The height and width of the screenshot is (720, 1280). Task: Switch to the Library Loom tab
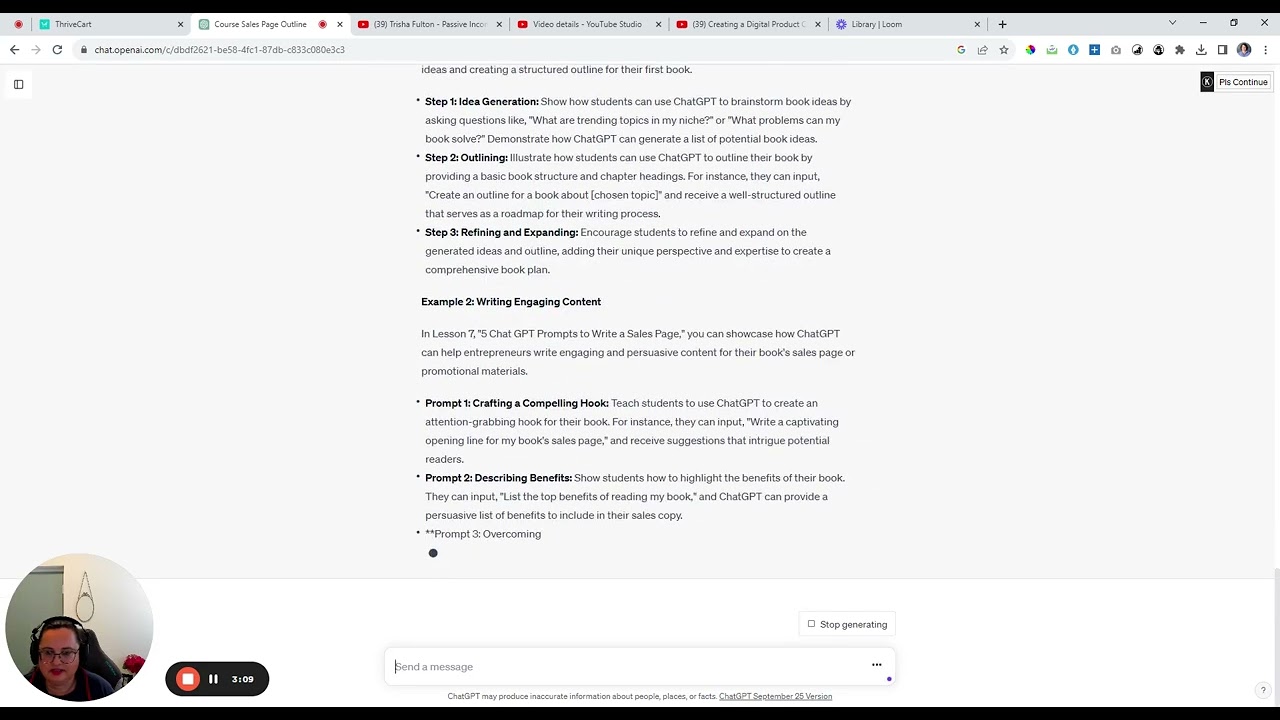tap(905, 24)
